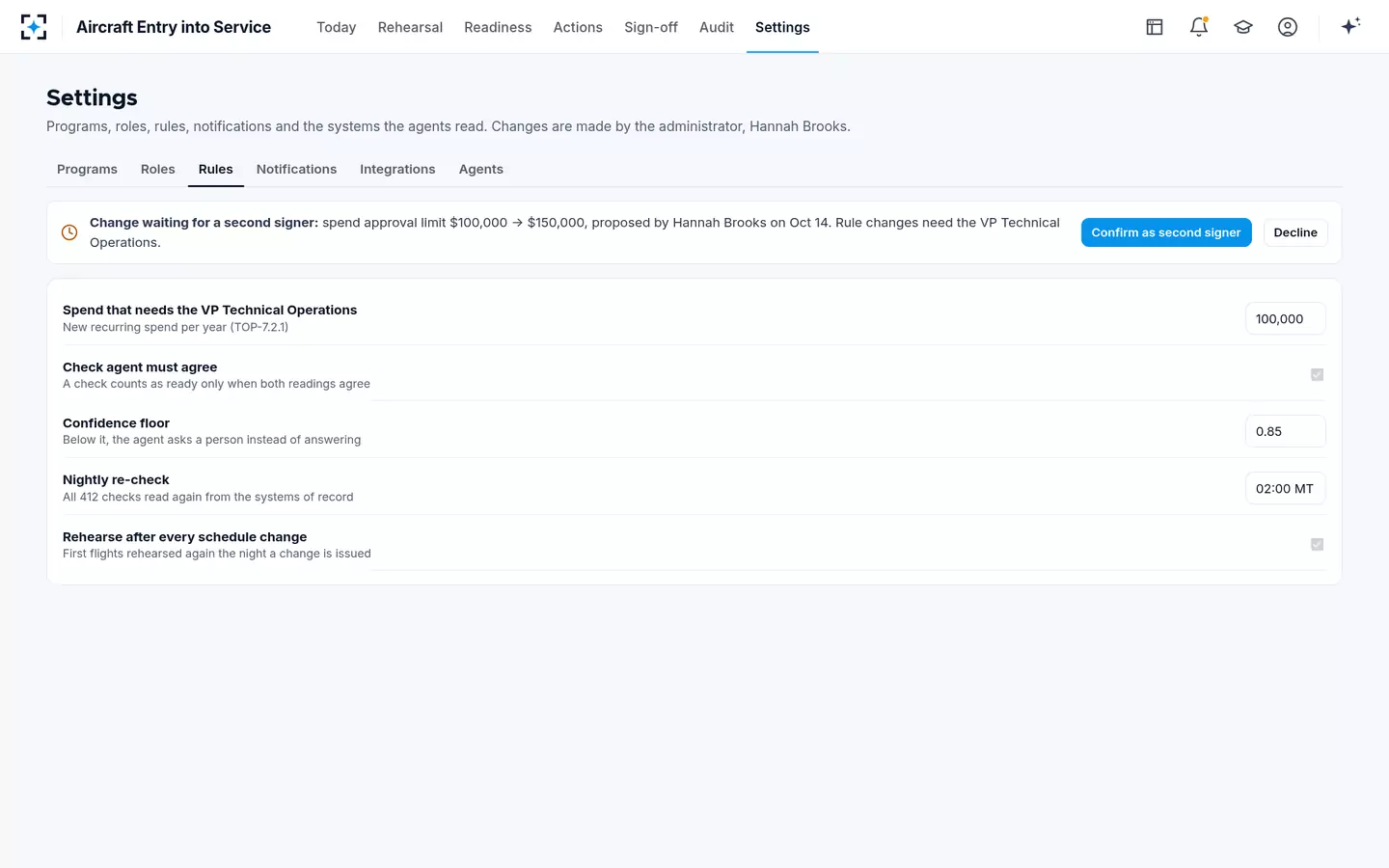Click the Check agent must agree label

[x=140, y=366]
